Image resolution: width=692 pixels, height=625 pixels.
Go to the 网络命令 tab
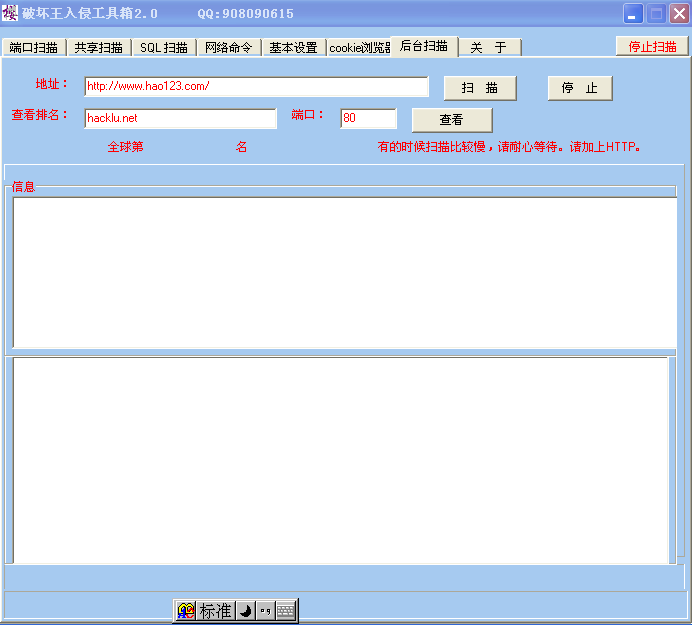229,47
